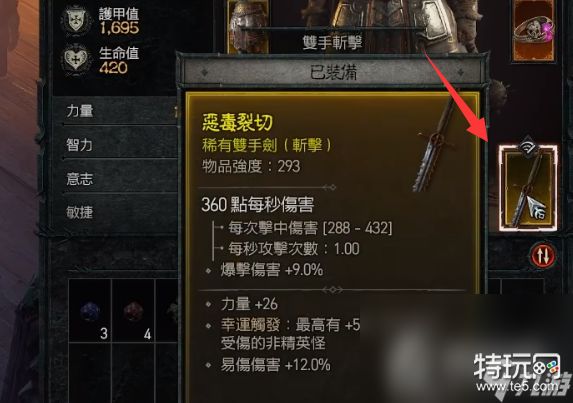Click the 已裝備 tooltip header
The image size is (573, 403).
point(333,72)
